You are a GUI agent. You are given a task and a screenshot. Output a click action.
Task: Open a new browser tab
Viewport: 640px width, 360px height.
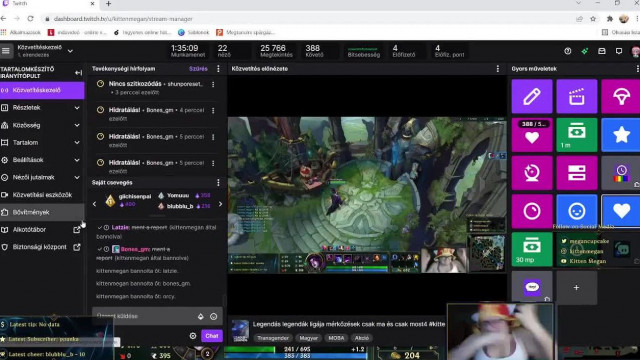(x=108, y=4)
